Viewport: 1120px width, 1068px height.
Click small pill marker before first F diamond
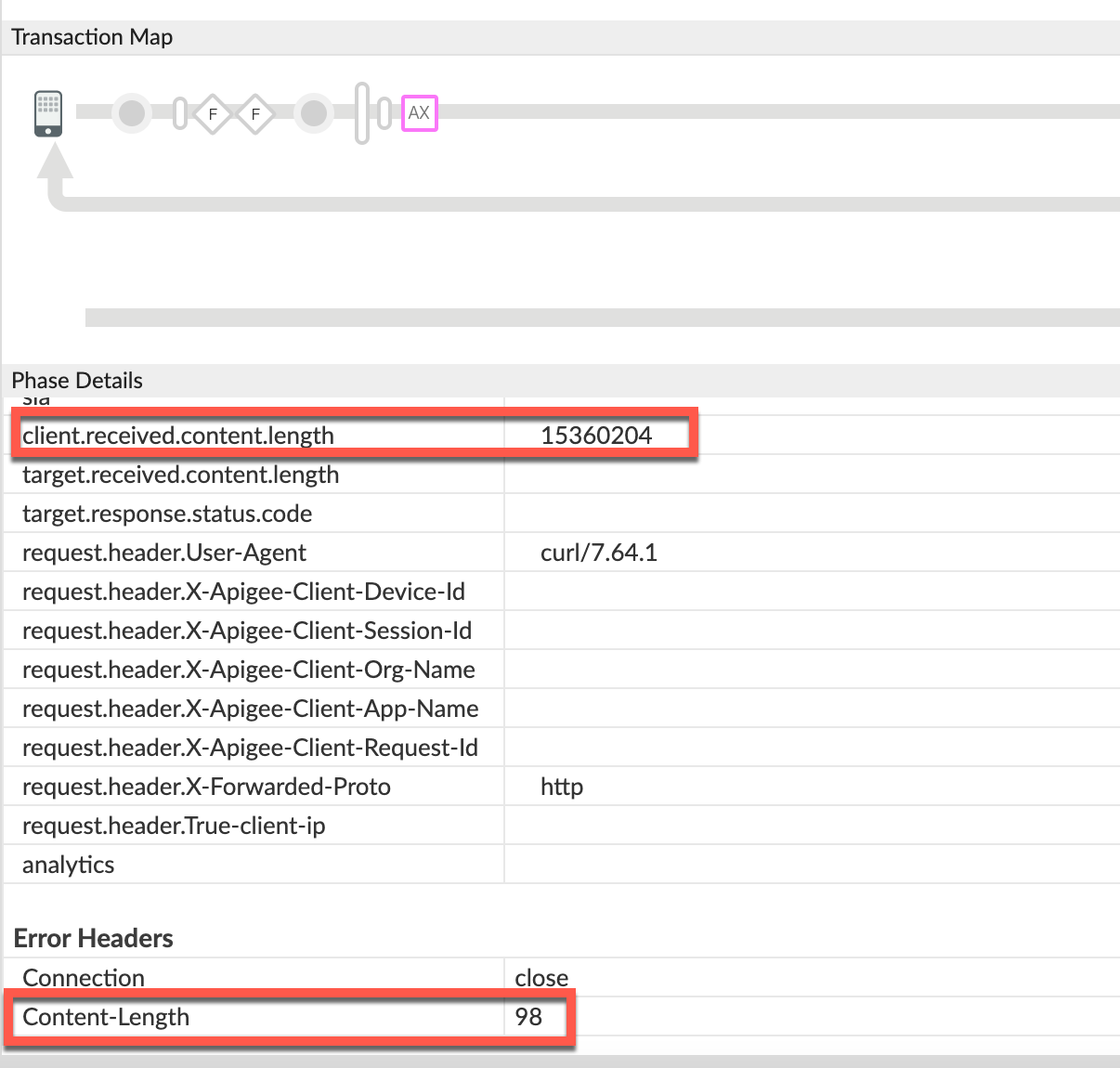click(180, 113)
